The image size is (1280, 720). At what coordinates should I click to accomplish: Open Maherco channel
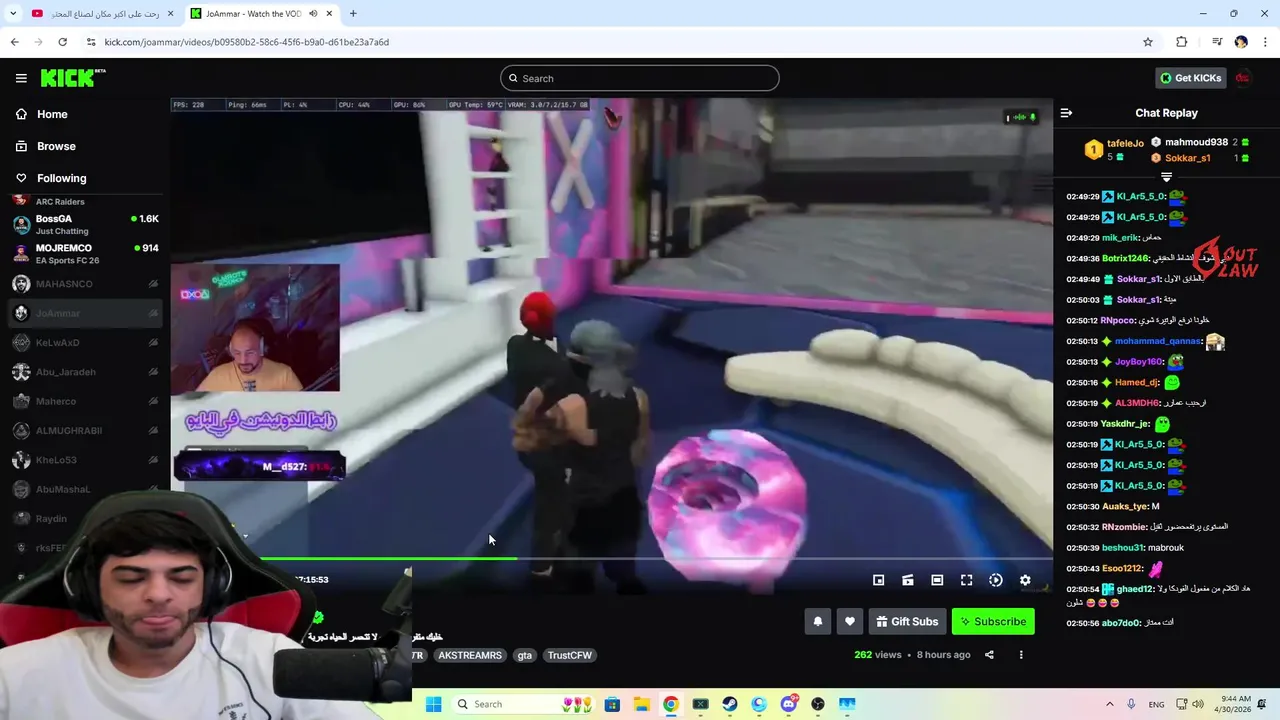pyautogui.click(x=85, y=401)
